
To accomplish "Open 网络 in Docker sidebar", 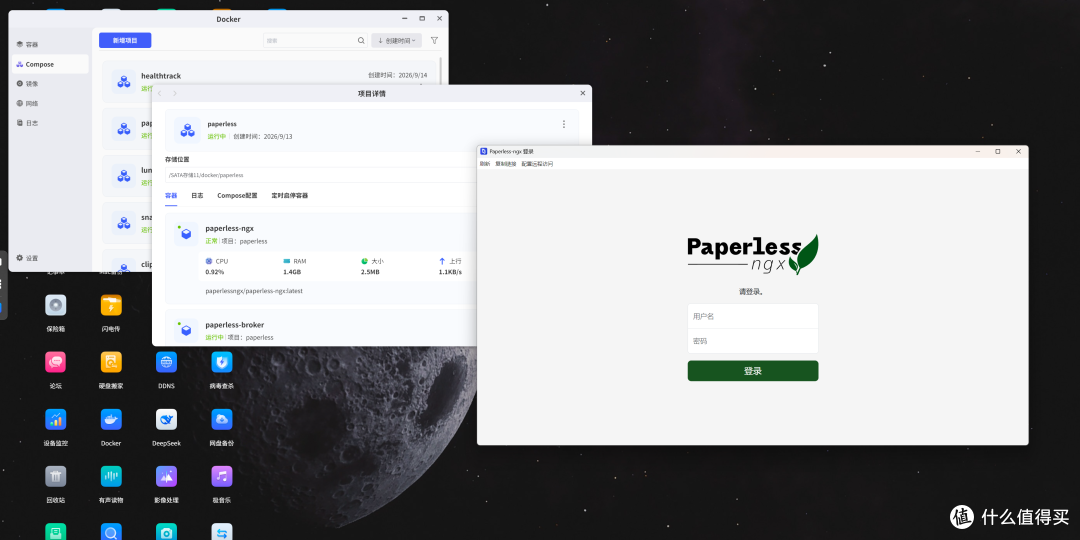I will point(50,103).
